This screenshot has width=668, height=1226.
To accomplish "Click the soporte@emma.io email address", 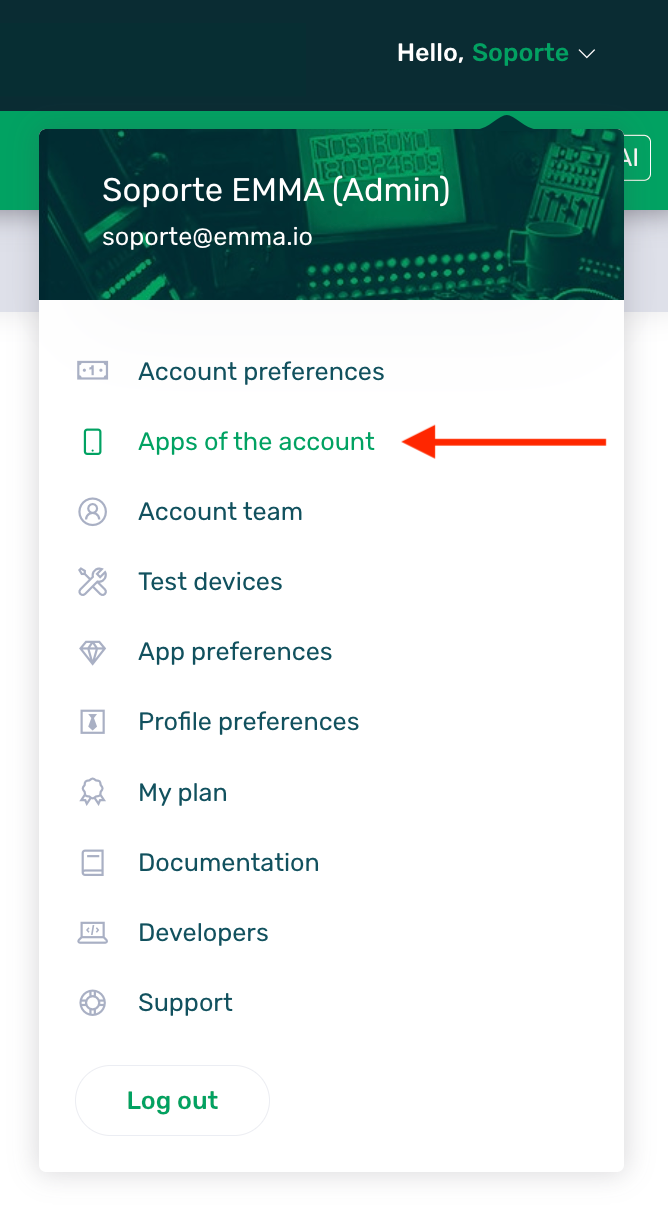I will click(207, 237).
